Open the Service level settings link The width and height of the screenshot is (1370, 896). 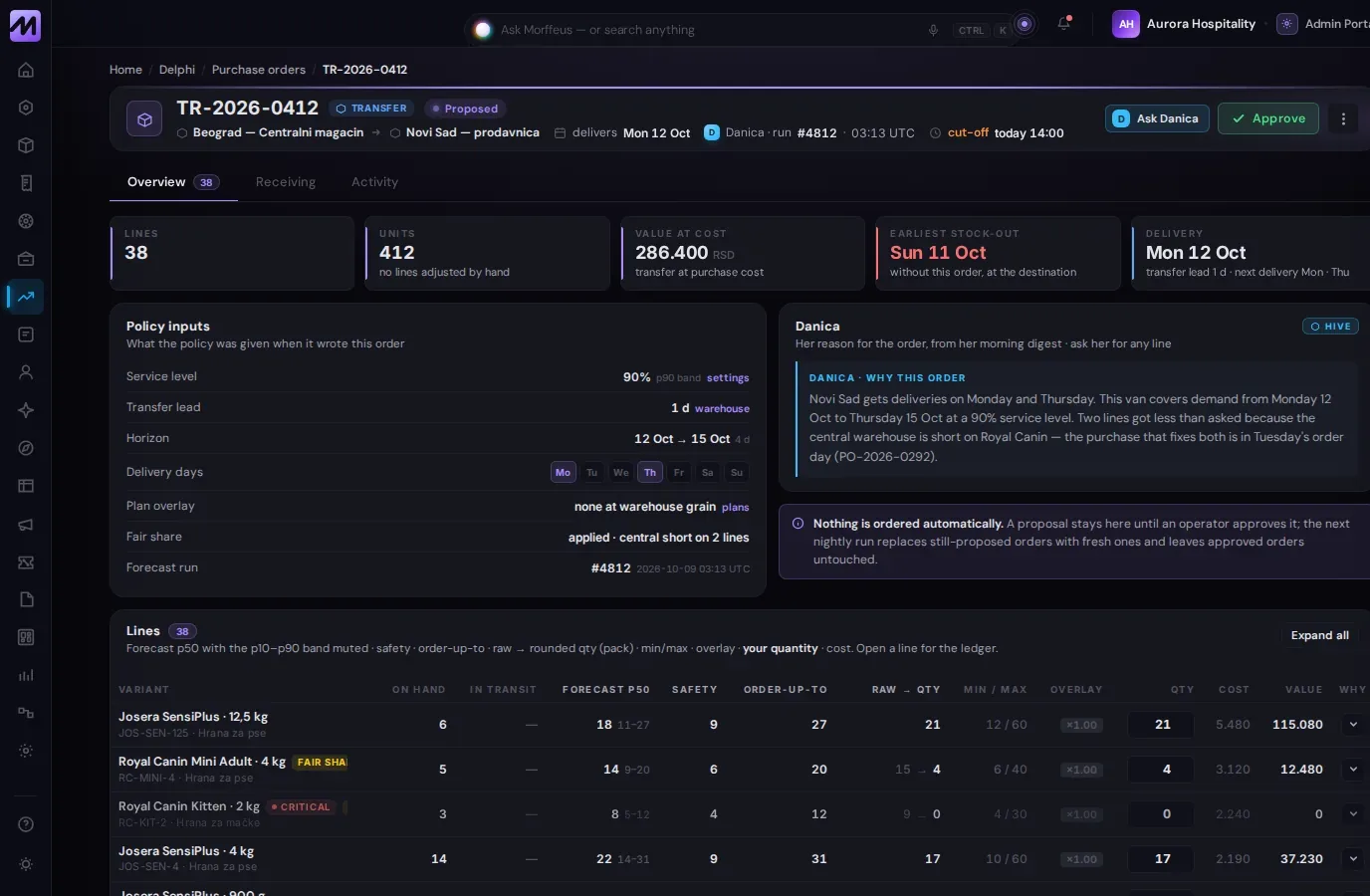728,378
